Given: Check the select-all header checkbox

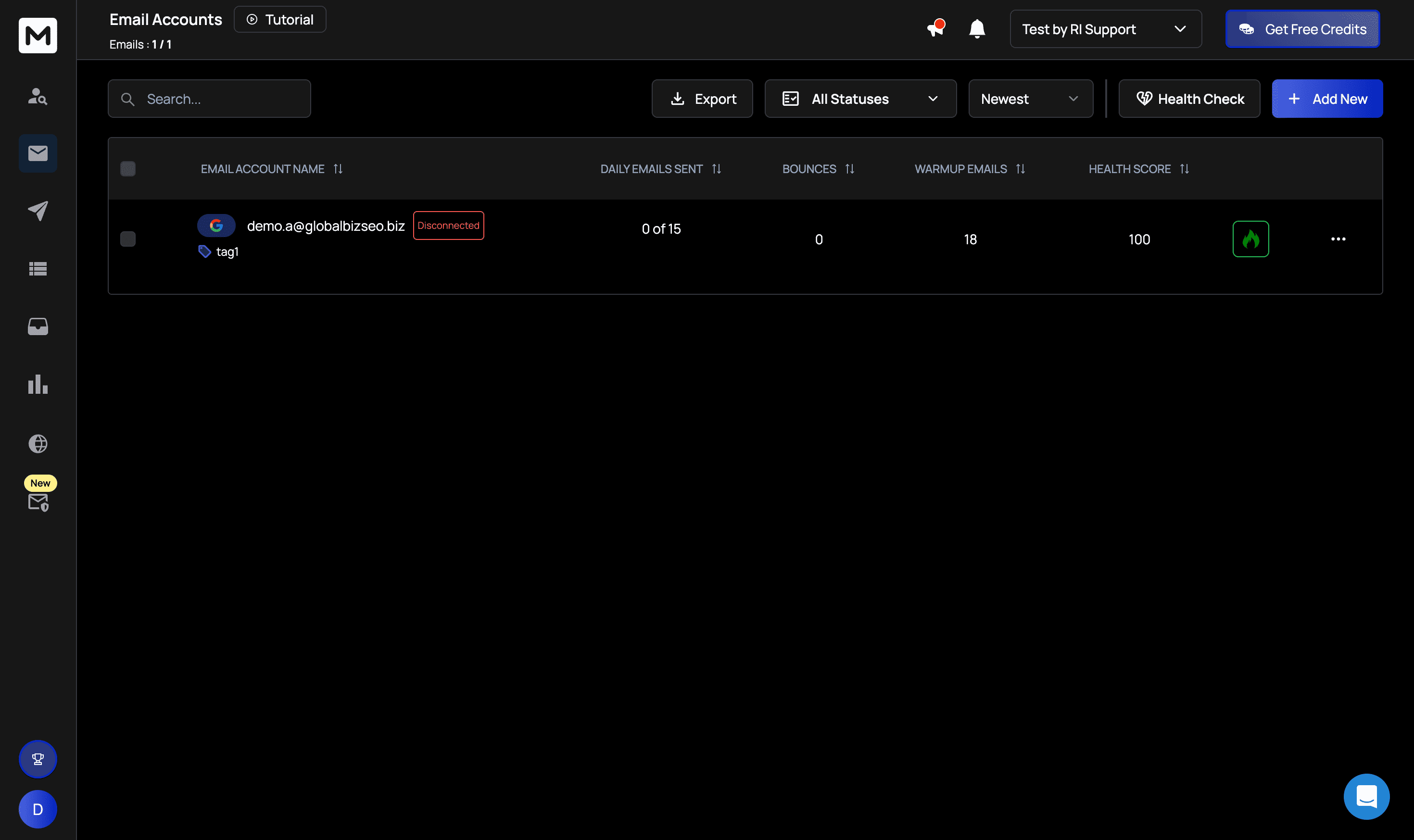Looking at the screenshot, I should click(128, 169).
